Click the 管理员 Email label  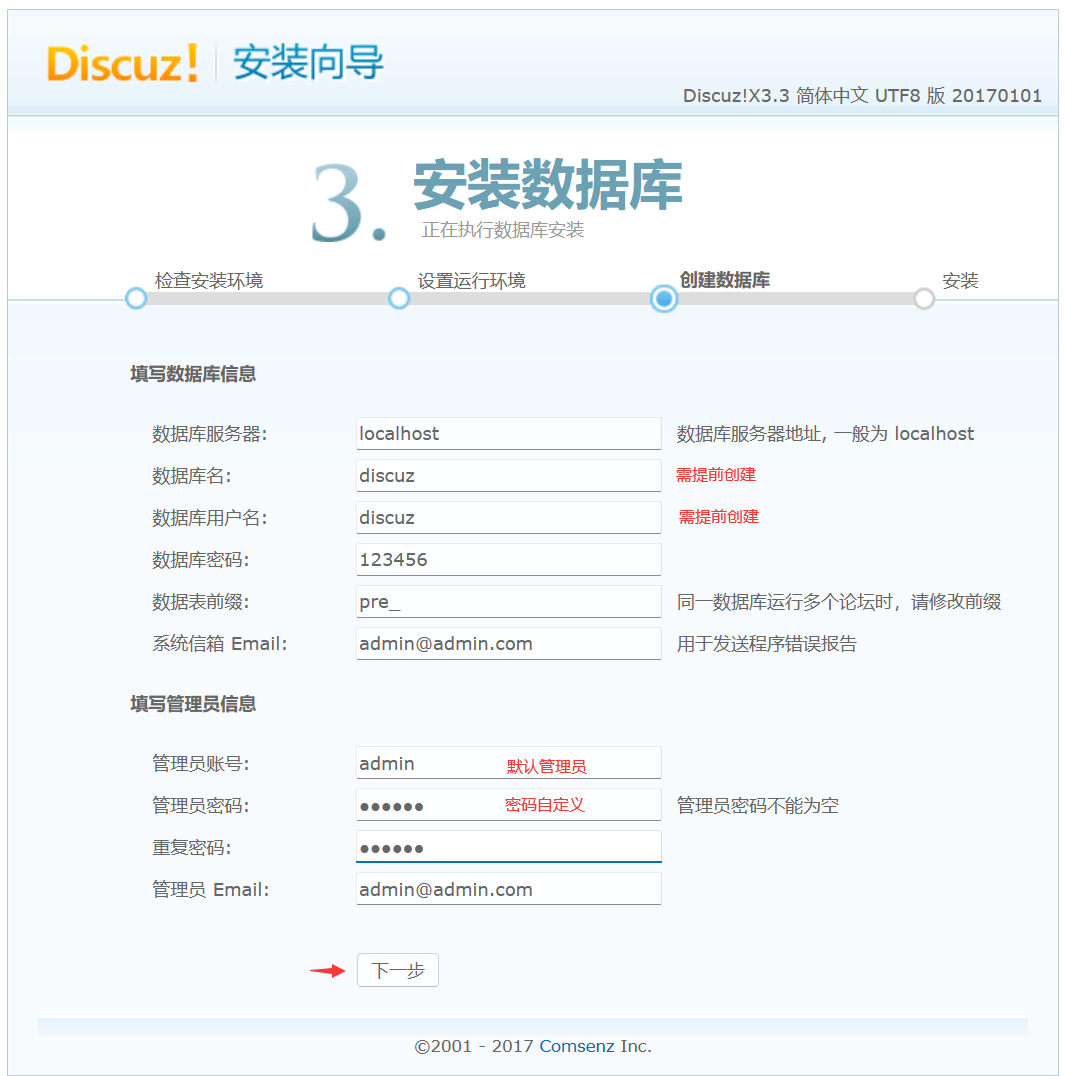[211, 889]
